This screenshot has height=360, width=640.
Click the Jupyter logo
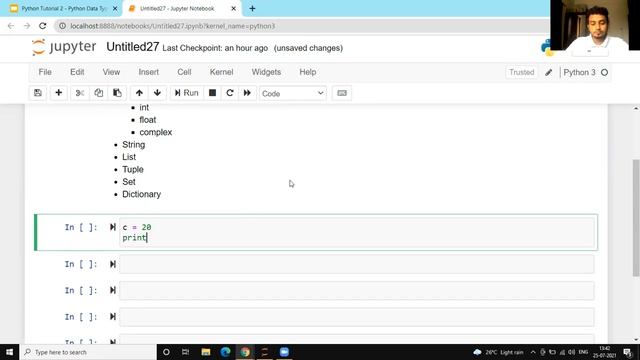click(64, 47)
